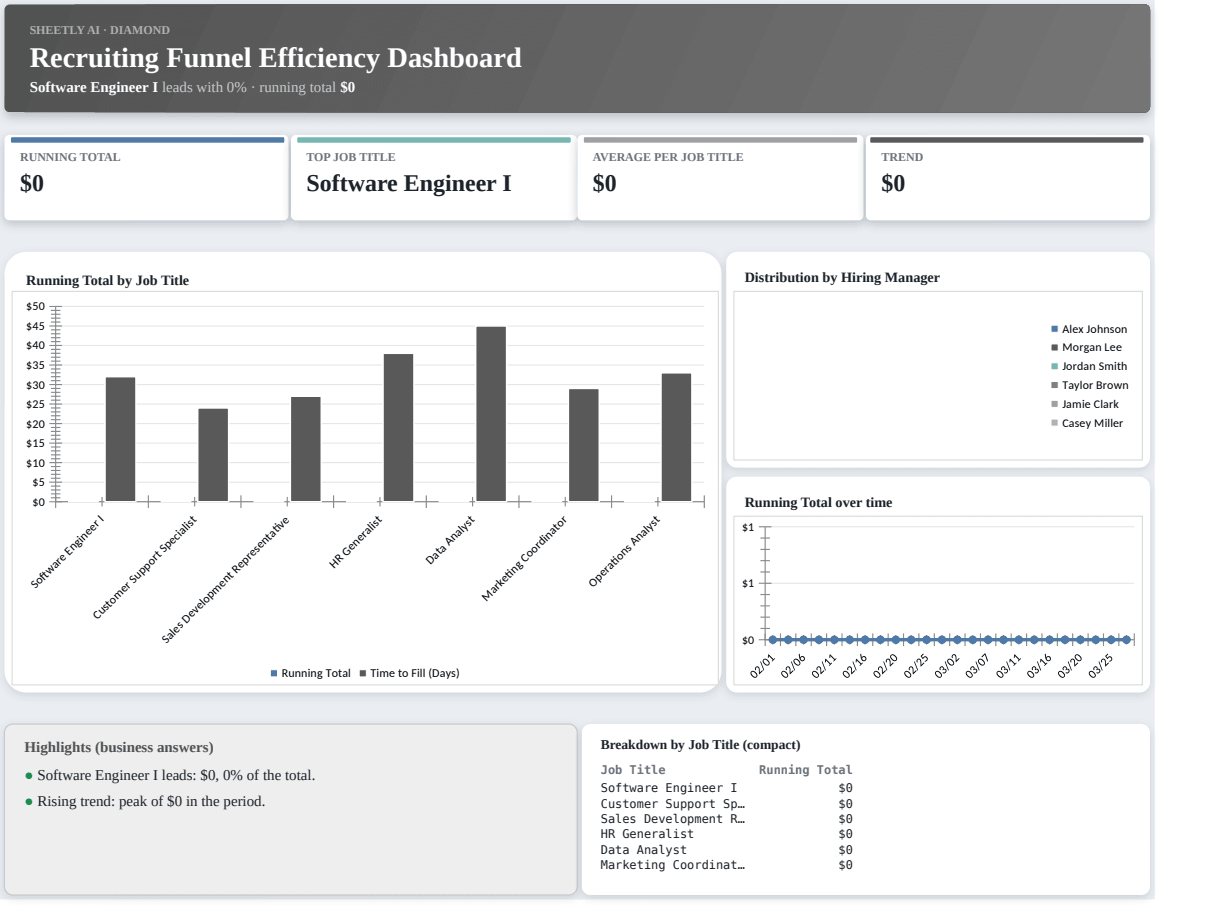Click the 03/02 date label on the time axis
Screen dimensions: 1227x922
947,667
